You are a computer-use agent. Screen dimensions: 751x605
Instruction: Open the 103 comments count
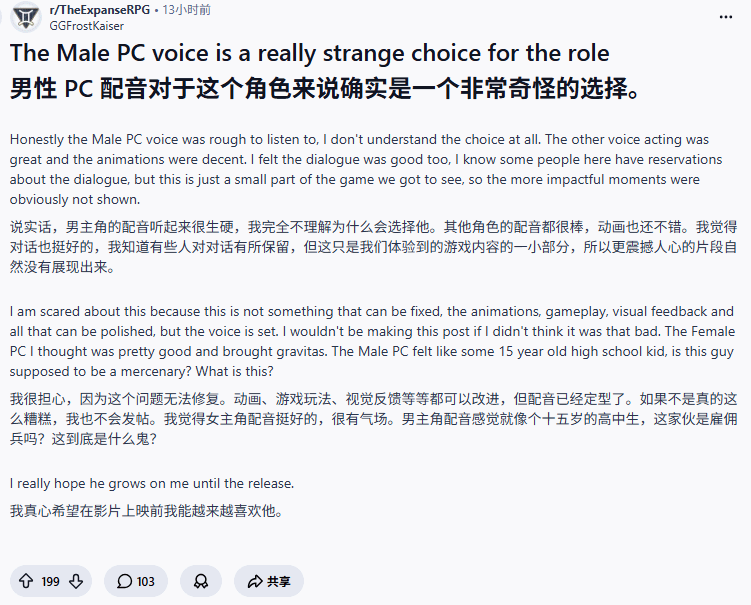[x=146, y=581]
